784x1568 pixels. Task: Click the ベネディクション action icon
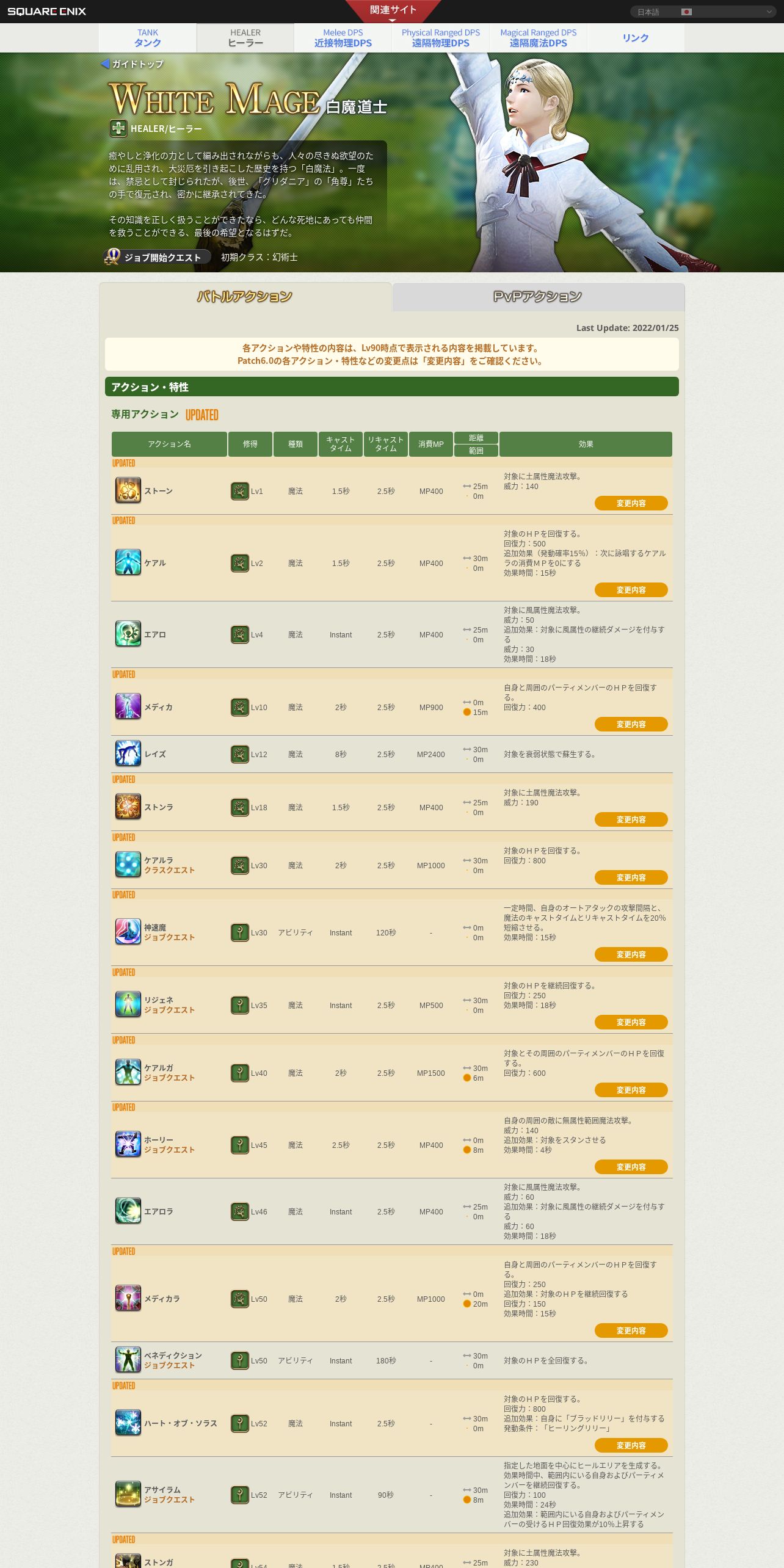[x=128, y=1360]
